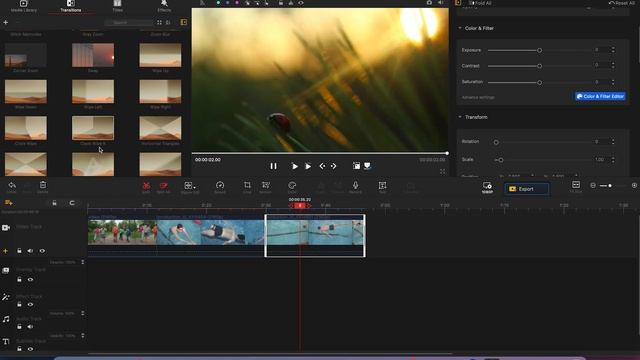
Task: Adjust Overlay Track opacity stepper
Action: [82, 262]
